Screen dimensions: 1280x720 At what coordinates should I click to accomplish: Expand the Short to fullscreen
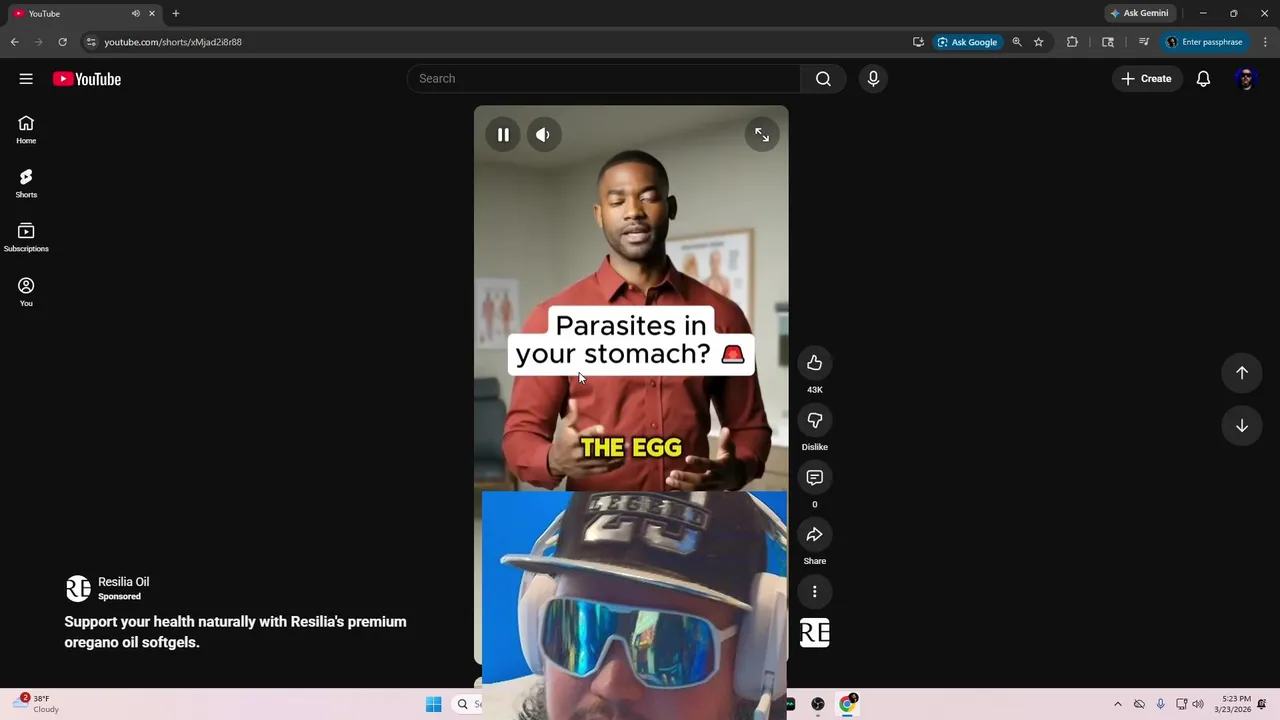coord(762,135)
